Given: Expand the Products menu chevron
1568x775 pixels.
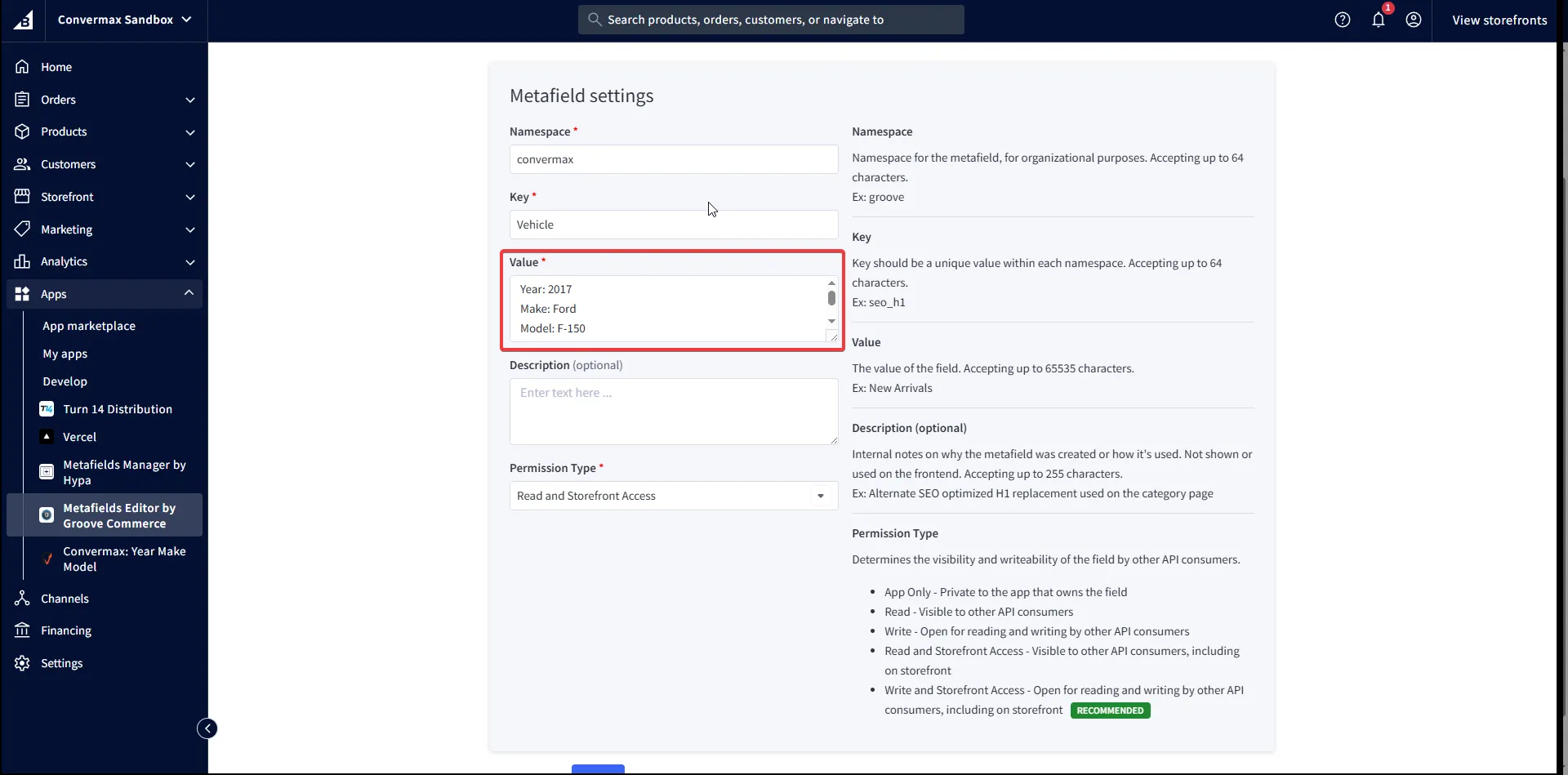Looking at the screenshot, I should (x=190, y=132).
